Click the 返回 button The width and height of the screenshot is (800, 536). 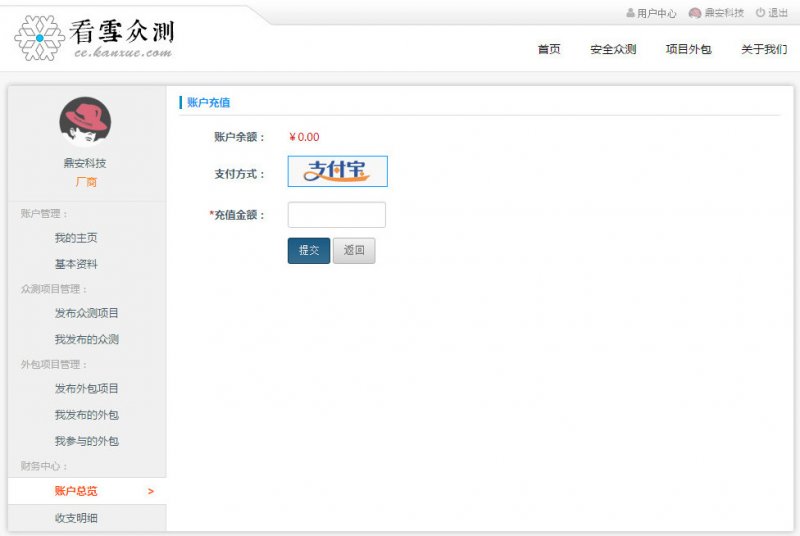(x=354, y=250)
